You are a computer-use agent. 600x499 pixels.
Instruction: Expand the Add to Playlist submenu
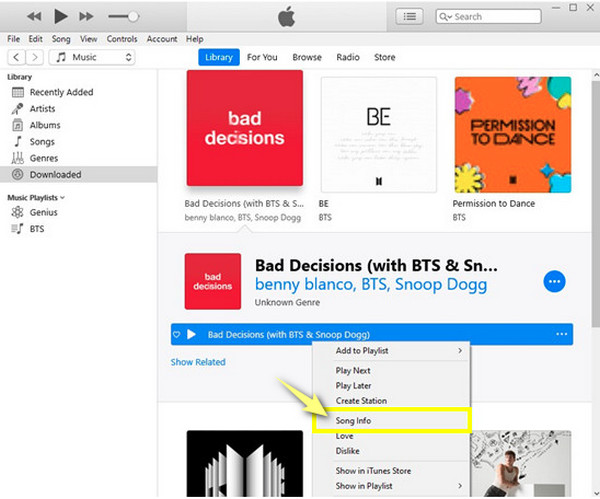391,351
